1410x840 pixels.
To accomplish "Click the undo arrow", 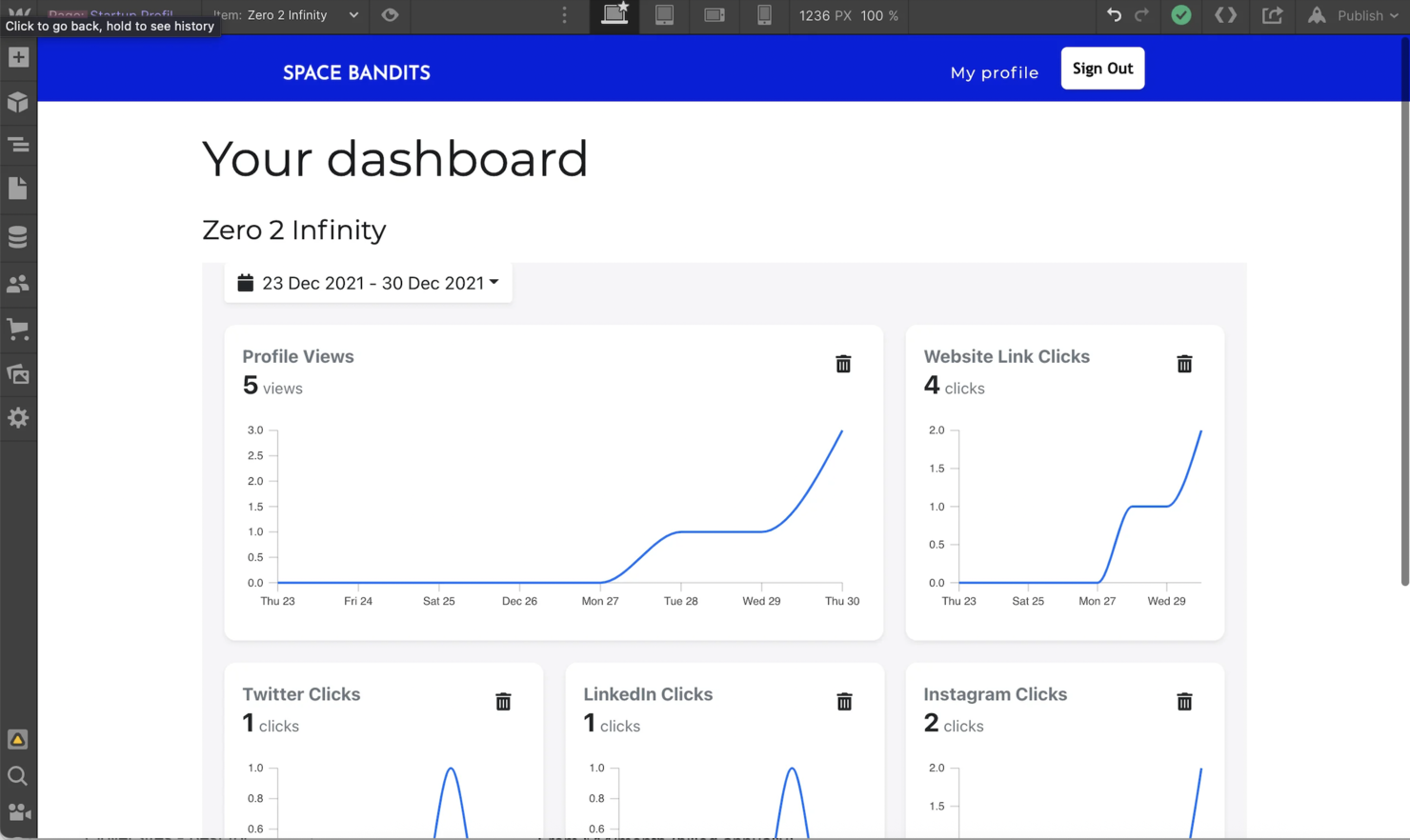I will 1114,15.
